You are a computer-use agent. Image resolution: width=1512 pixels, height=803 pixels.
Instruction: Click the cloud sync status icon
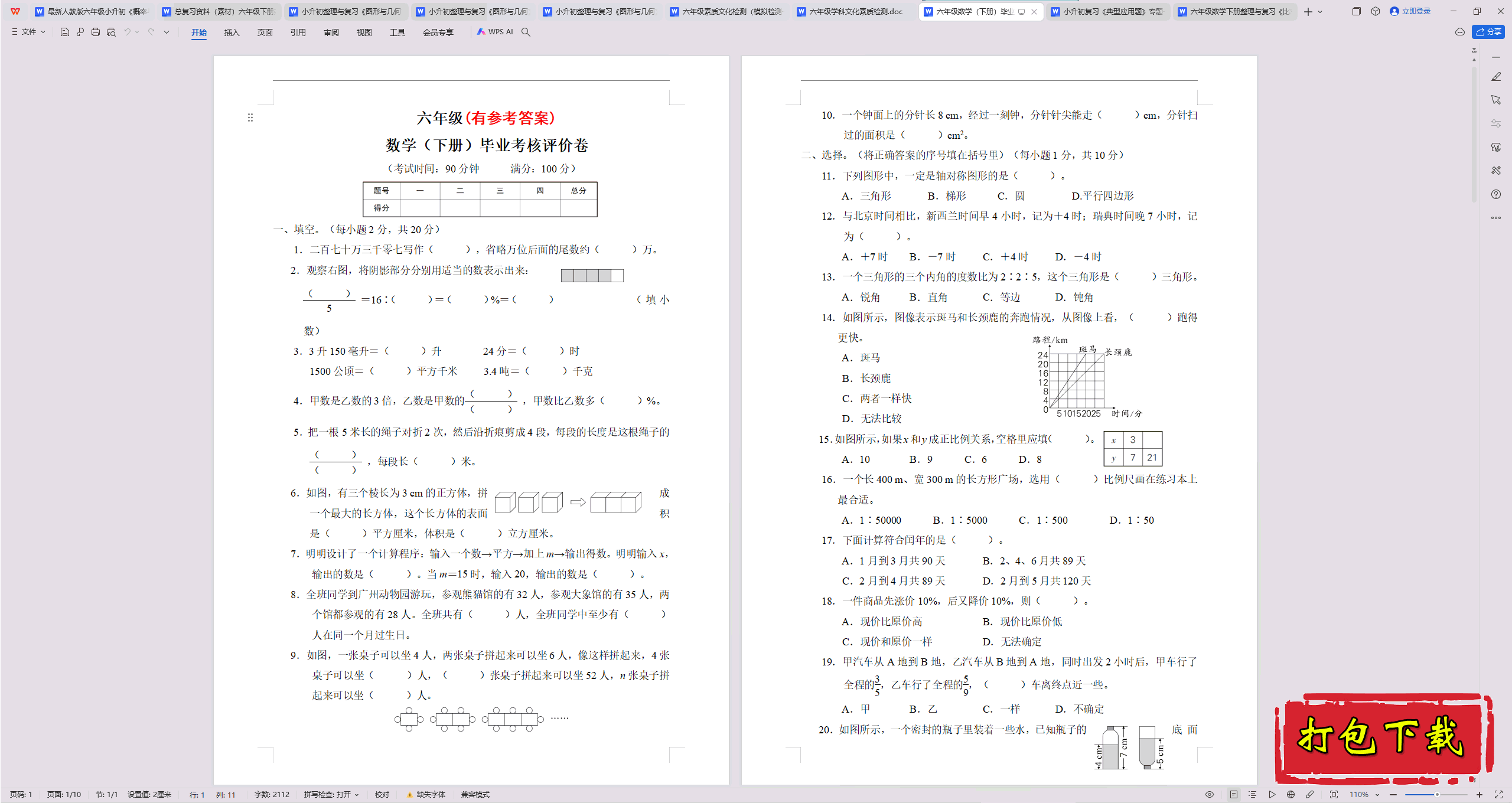[1460, 32]
